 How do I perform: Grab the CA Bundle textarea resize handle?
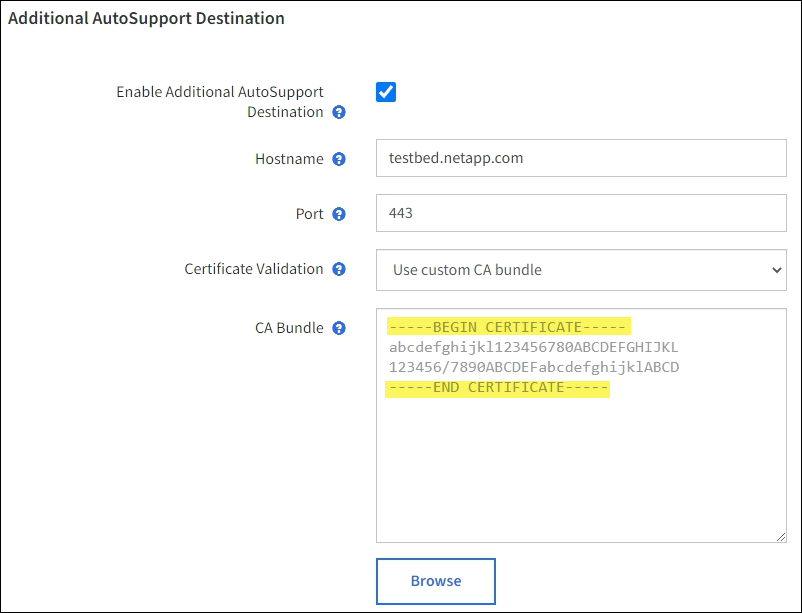[x=781, y=537]
